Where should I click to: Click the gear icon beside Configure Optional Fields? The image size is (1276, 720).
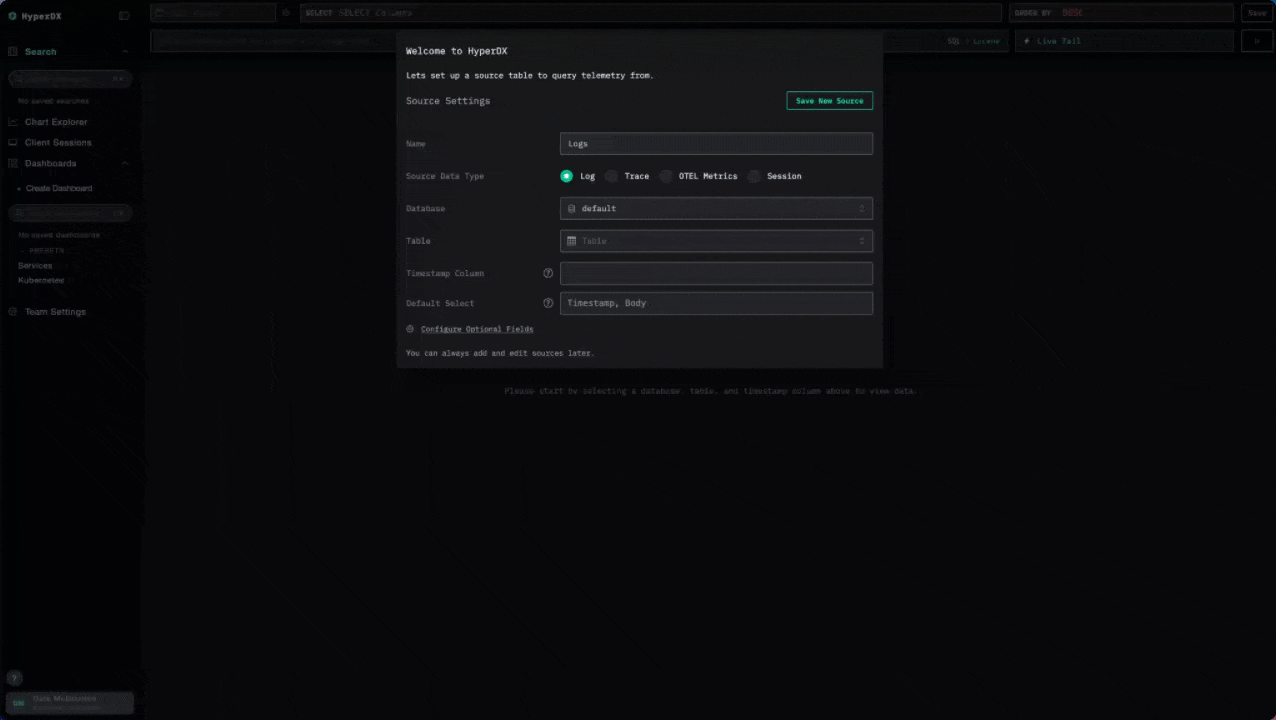point(410,329)
